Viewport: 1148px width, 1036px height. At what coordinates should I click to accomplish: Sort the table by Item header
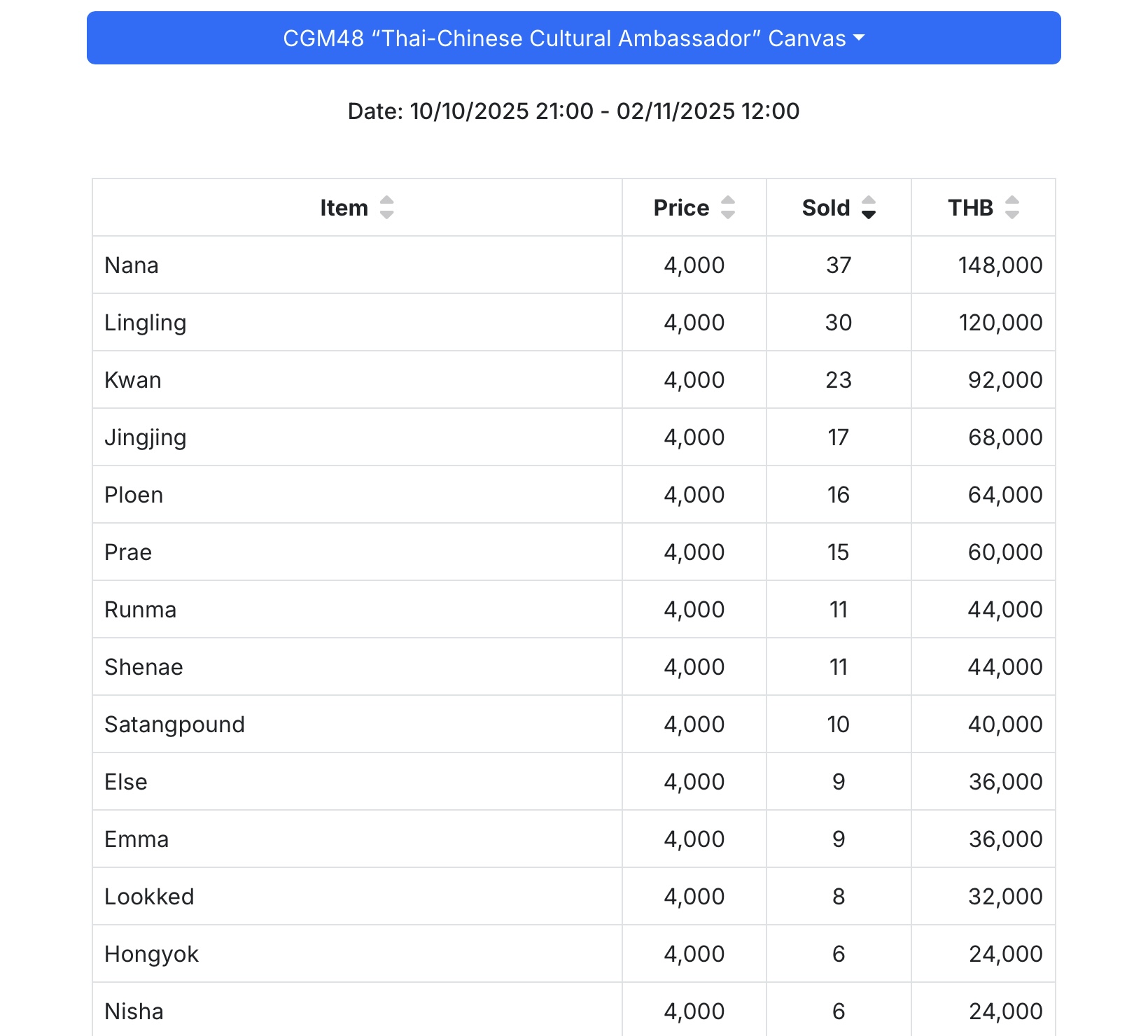pos(344,208)
